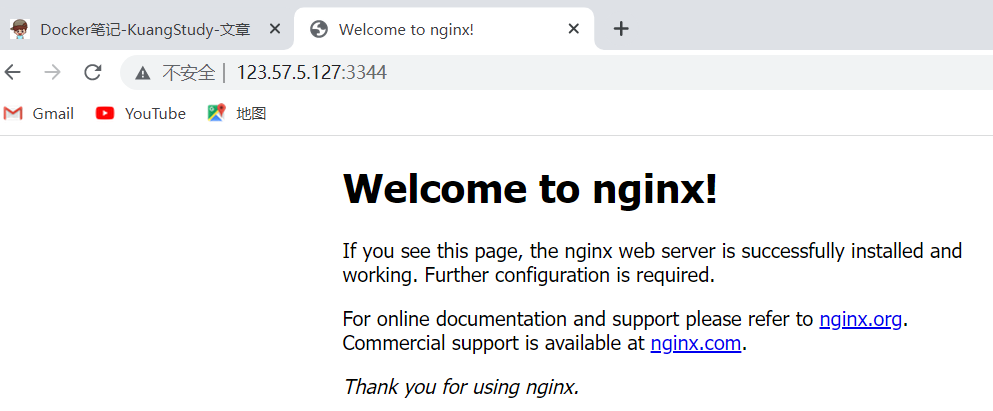
Task: Open the Gmail bookmark
Action: [39, 113]
